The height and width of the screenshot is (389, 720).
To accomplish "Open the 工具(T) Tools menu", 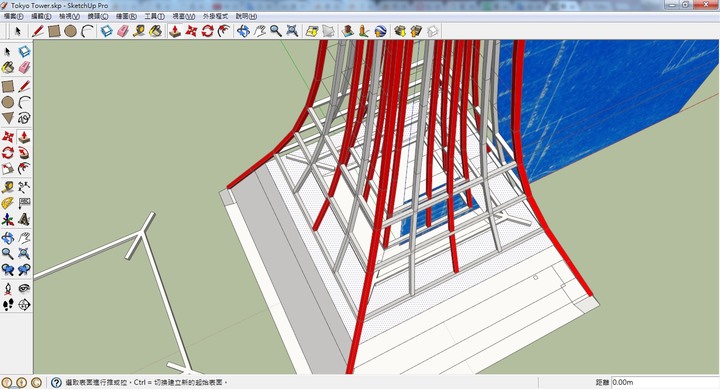I will 154,16.
